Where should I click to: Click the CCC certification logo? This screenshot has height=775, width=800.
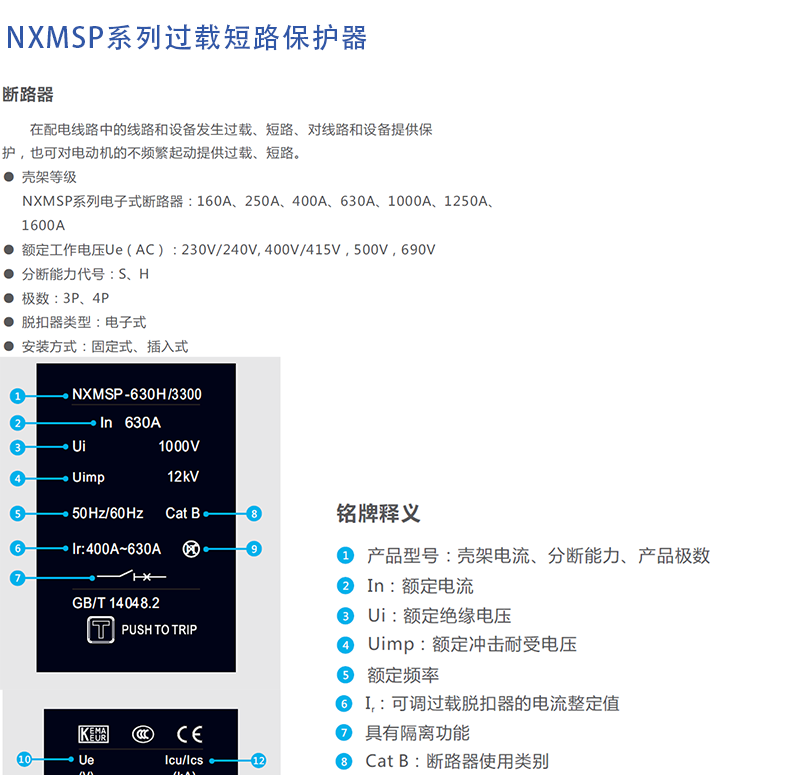[143, 735]
